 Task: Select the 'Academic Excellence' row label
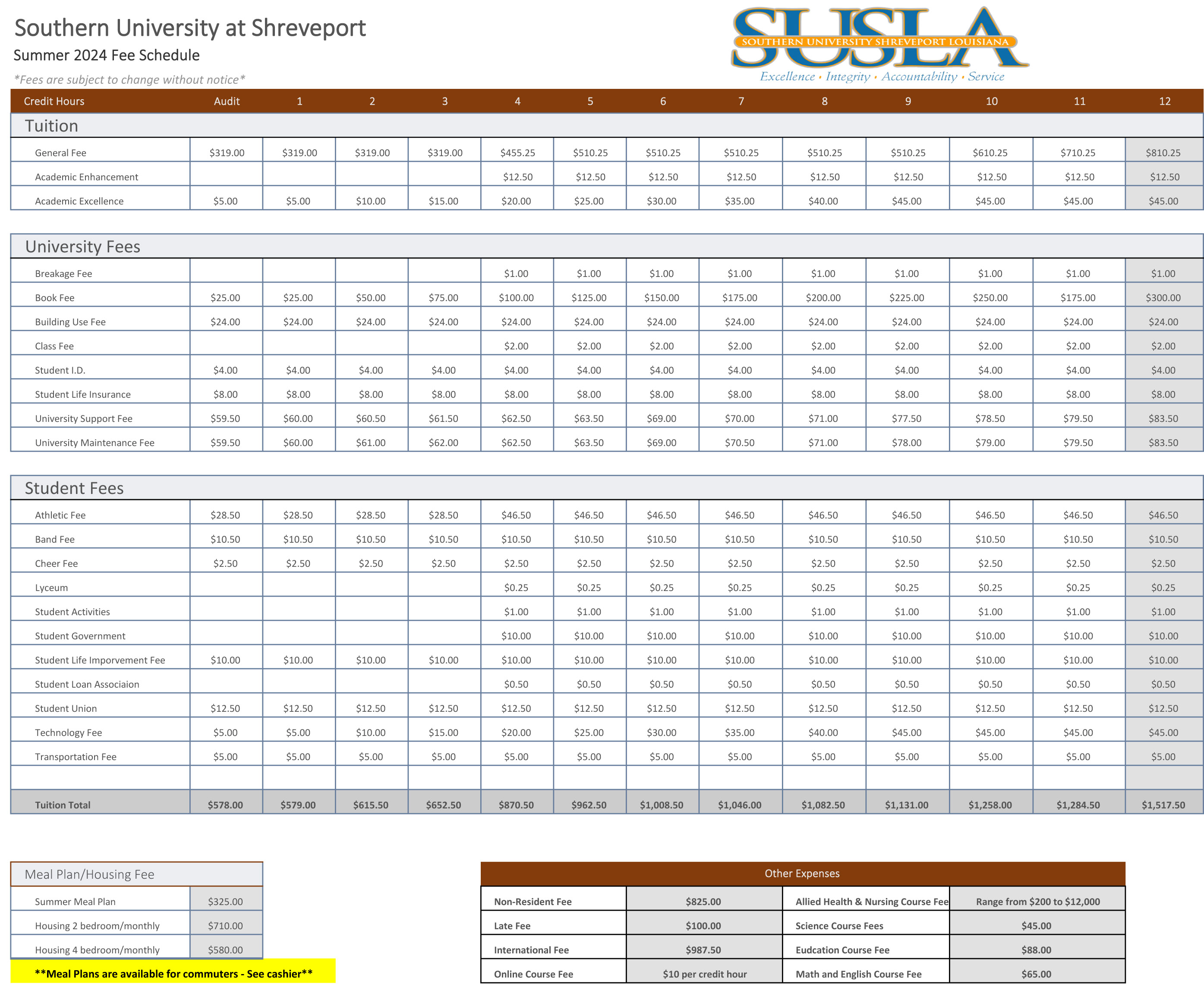click(x=79, y=201)
